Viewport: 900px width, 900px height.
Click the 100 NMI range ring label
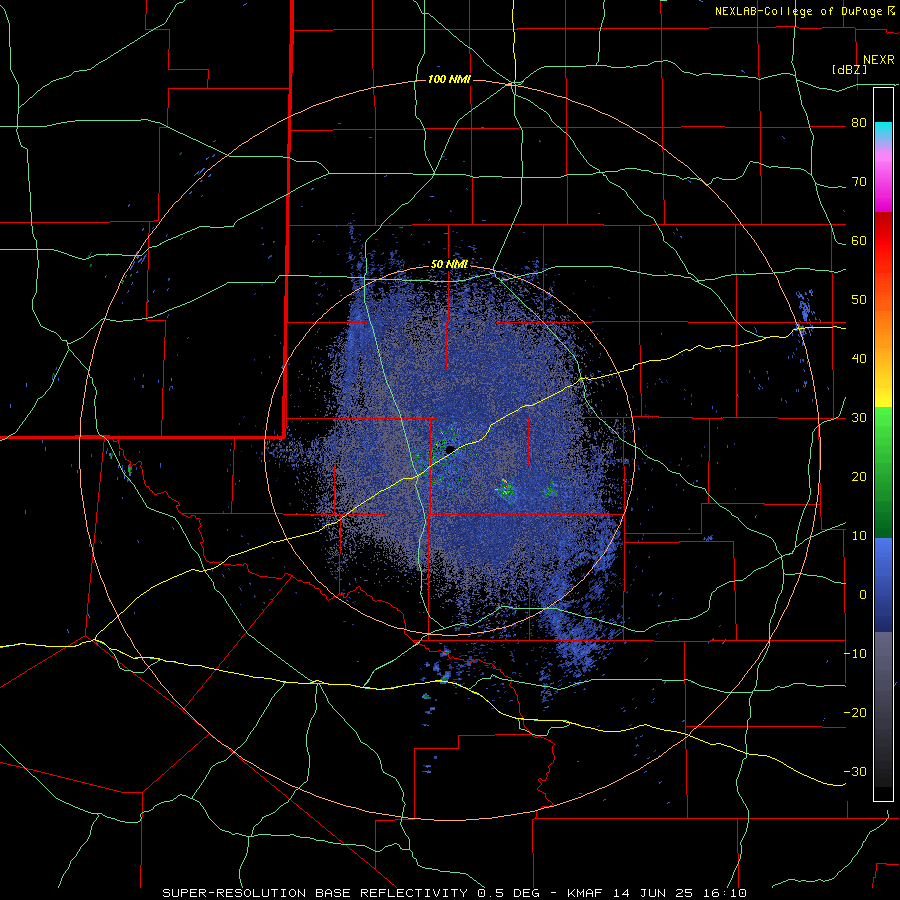click(449, 79)
